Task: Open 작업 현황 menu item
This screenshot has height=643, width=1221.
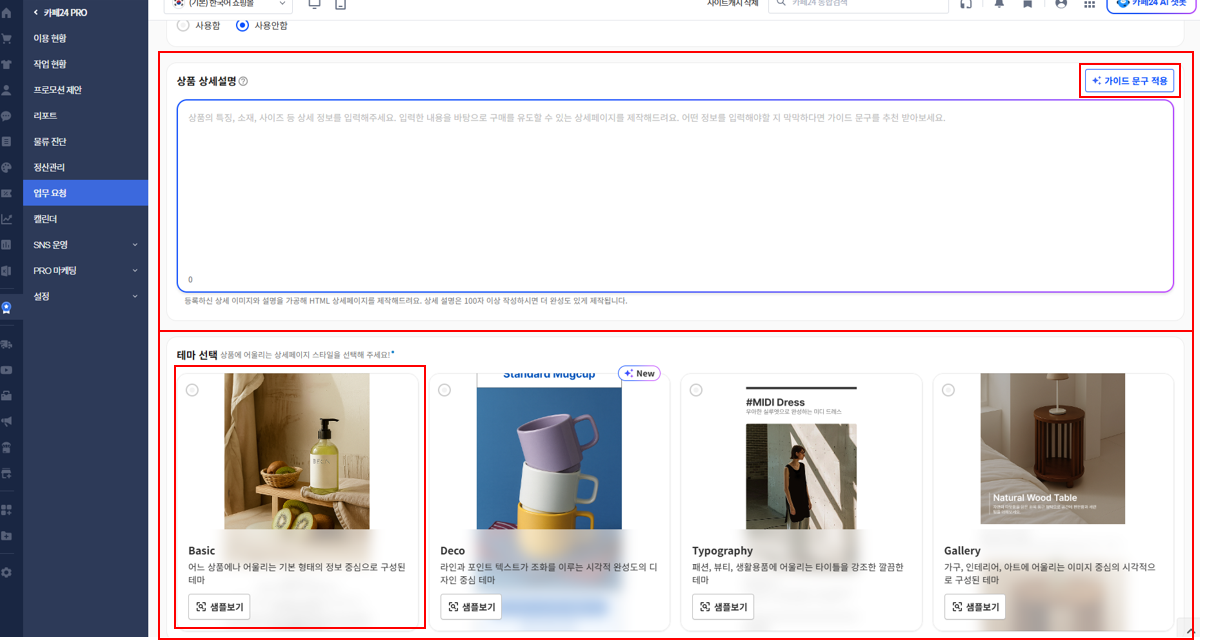Action: 85,64
